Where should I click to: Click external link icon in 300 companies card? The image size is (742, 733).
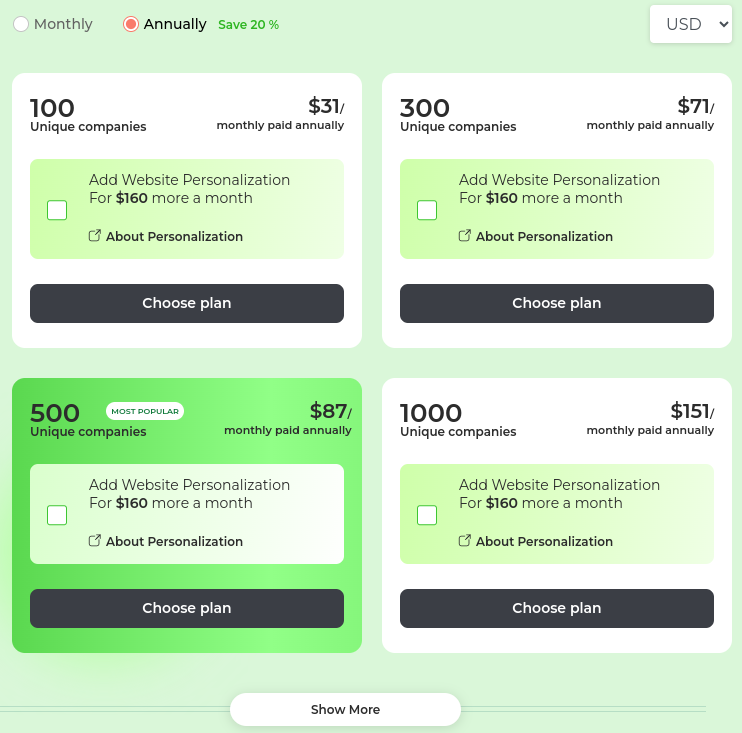[x=465, y=235]
